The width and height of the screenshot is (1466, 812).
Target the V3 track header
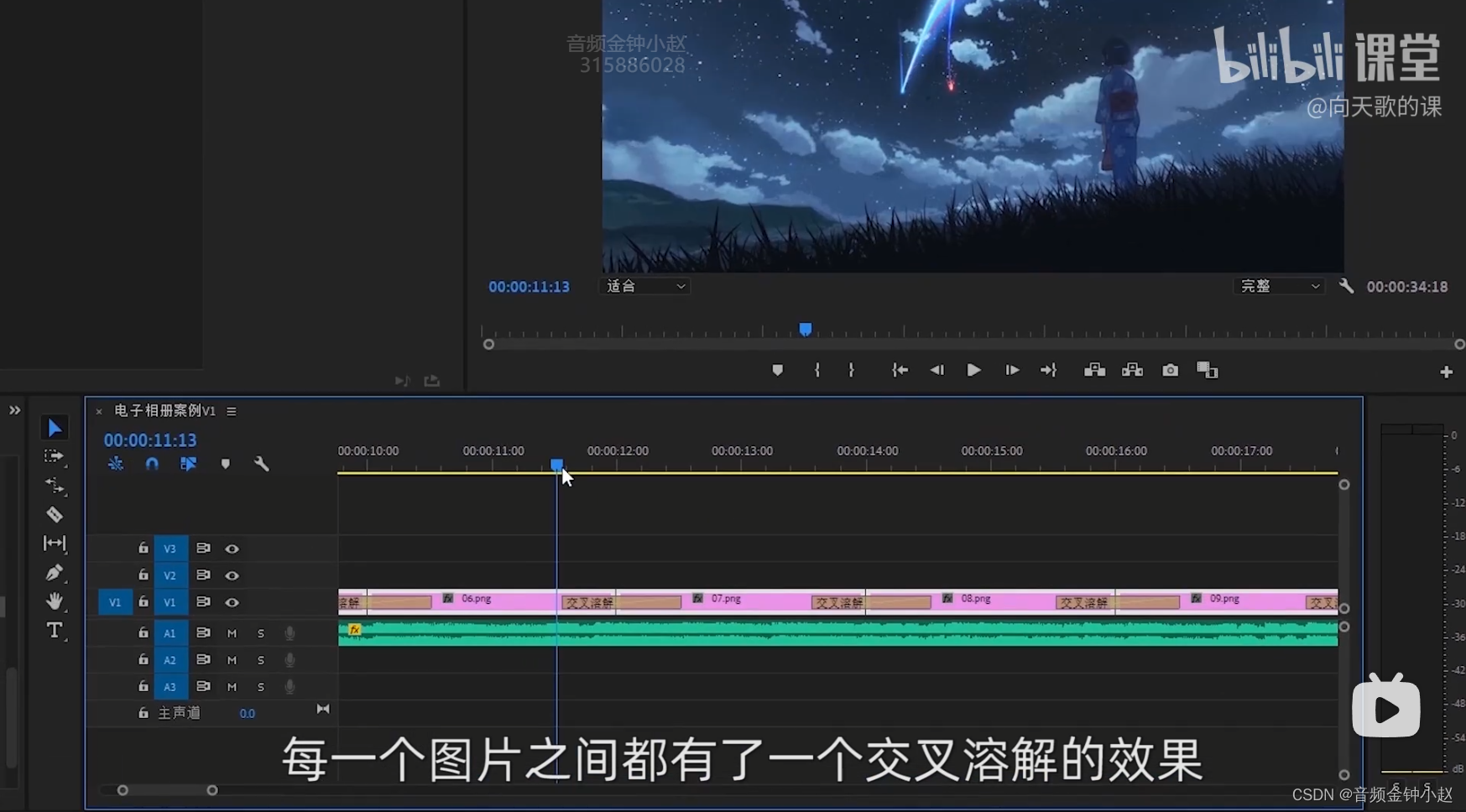170,549
